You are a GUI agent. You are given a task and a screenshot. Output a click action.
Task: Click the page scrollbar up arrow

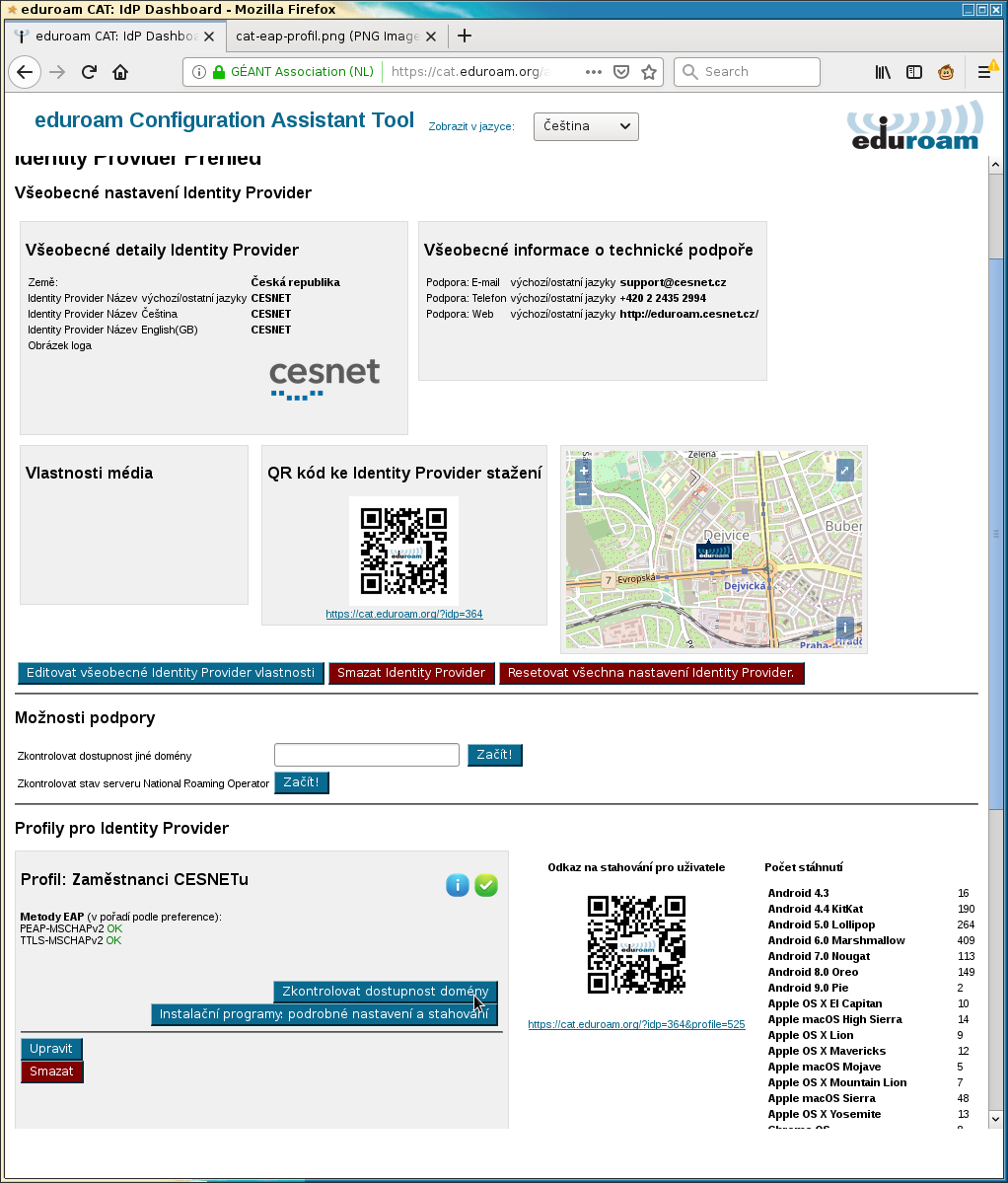point(995,165)
